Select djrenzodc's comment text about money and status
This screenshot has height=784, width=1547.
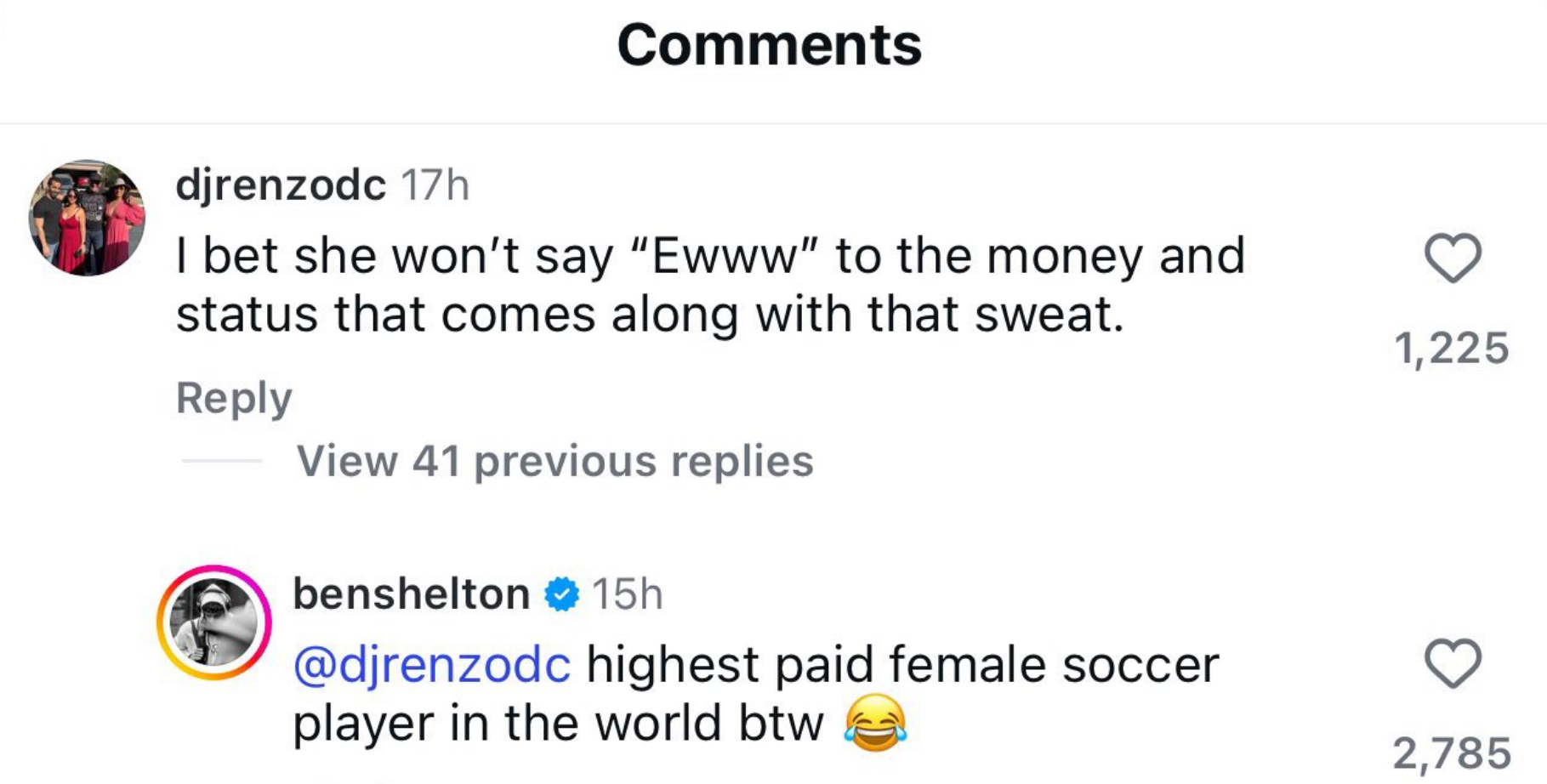click(x=710, y=285)
